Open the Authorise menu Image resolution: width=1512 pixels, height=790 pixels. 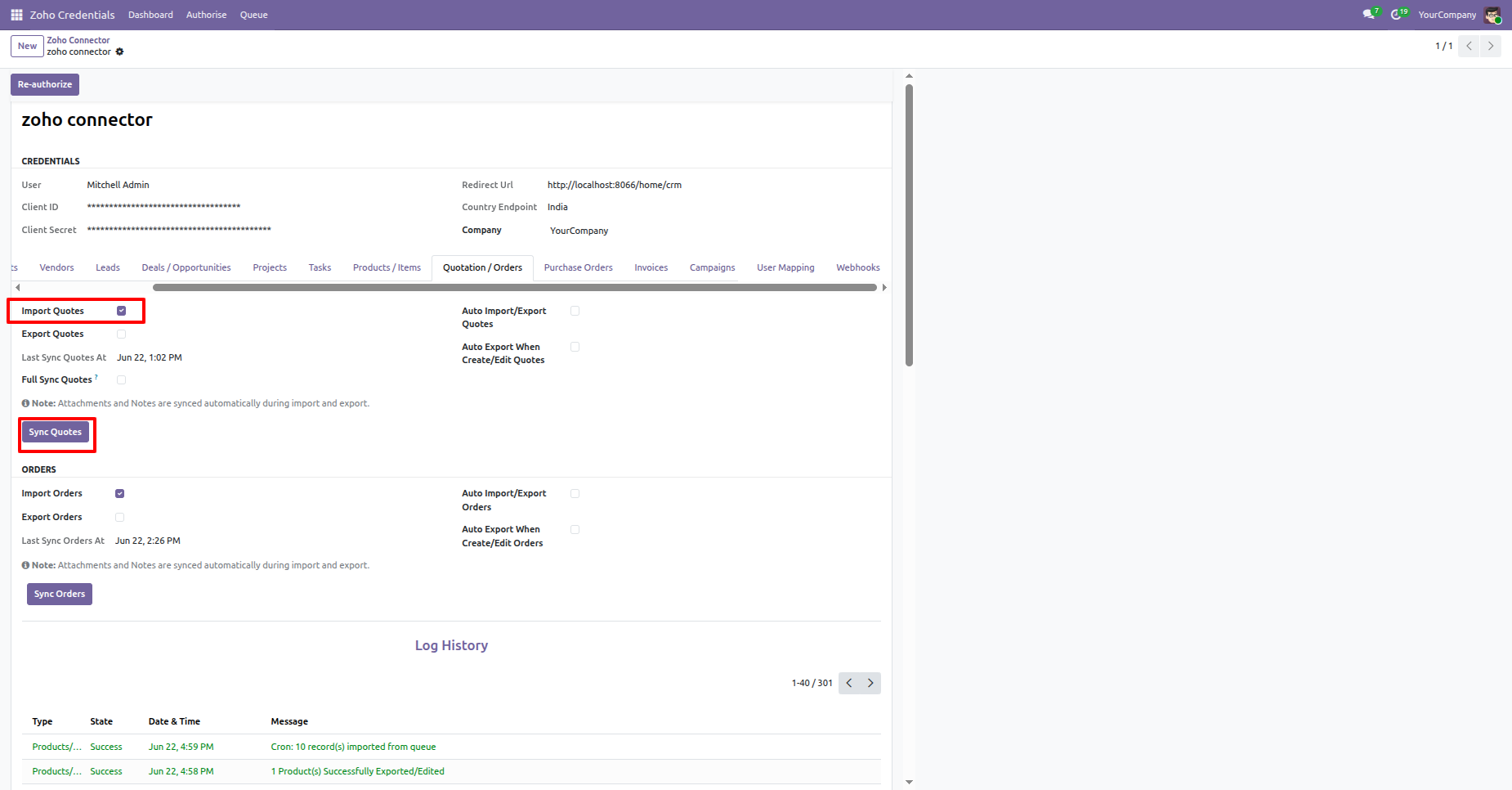(206, 15)
